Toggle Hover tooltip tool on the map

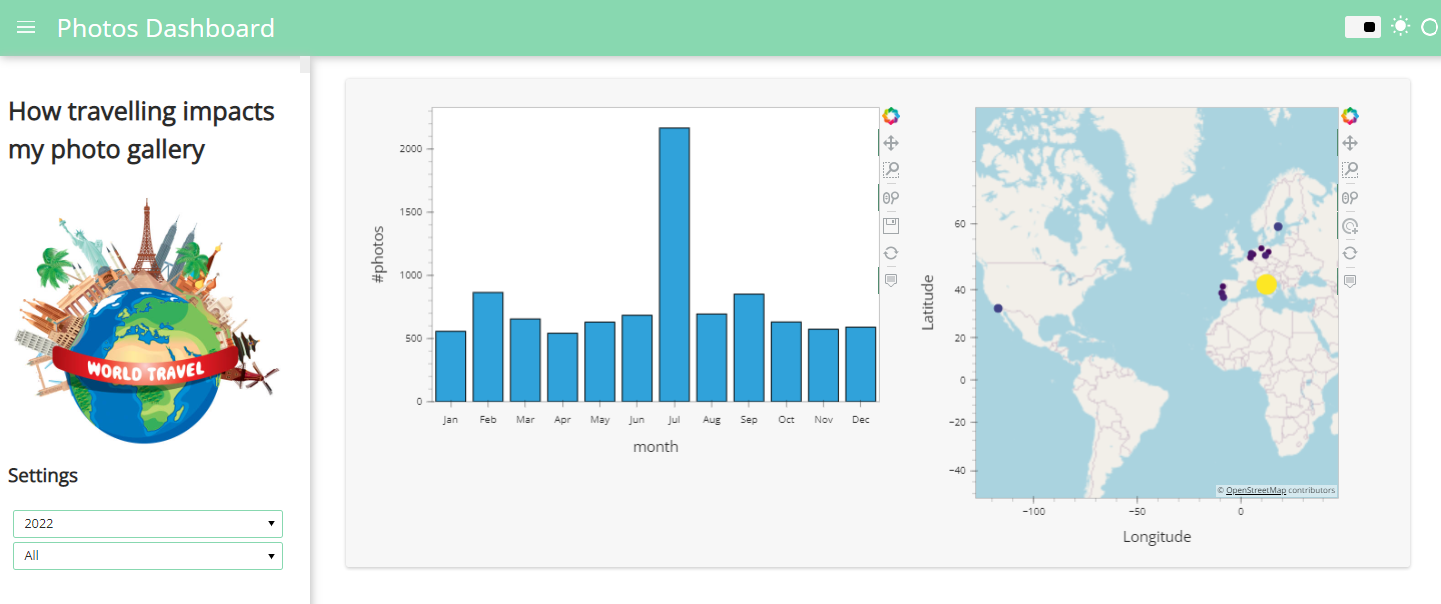point(1350,281)
